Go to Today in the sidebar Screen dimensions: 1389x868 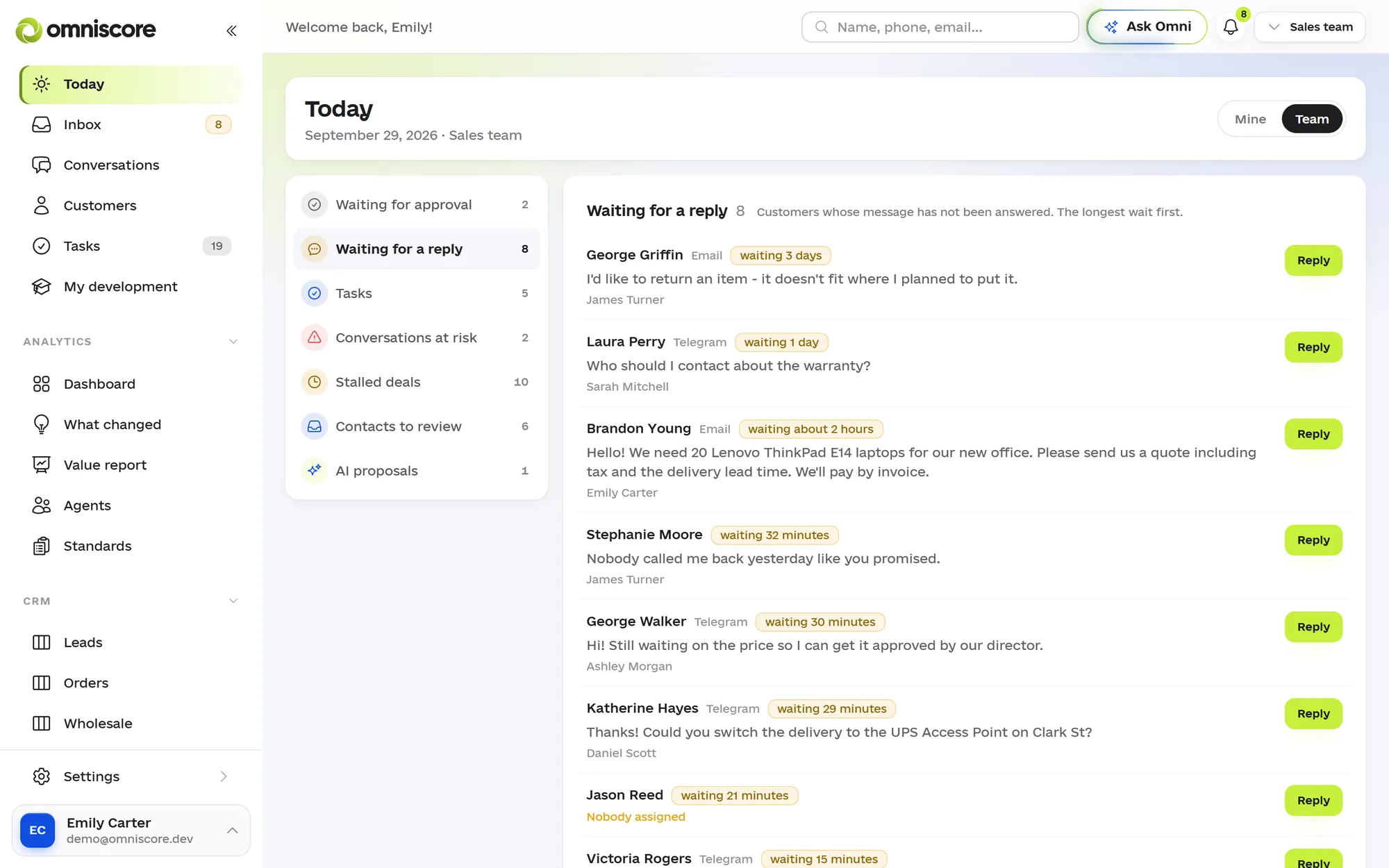[131, 85]
